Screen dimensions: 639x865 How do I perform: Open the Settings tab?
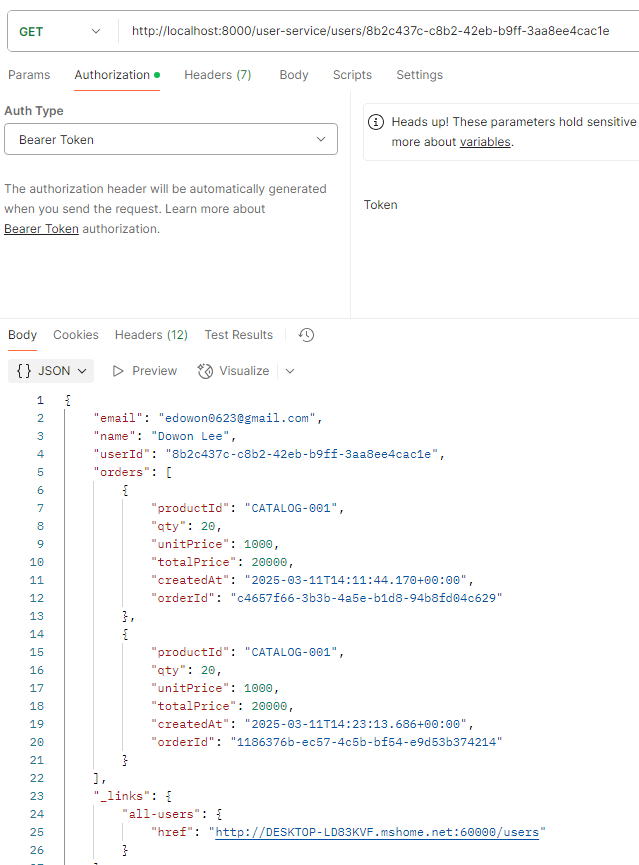tap(419, 75)
